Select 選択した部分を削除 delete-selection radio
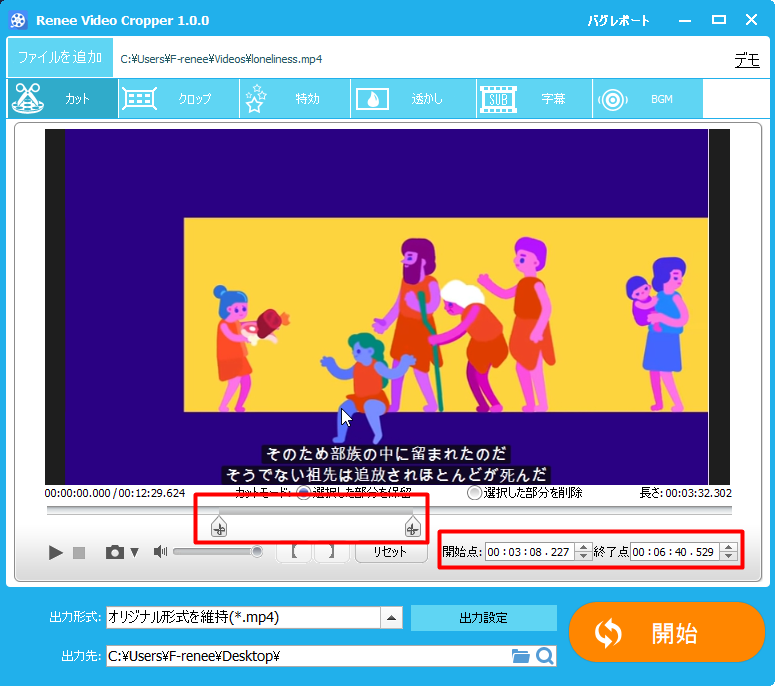 (x=474, y=493)
